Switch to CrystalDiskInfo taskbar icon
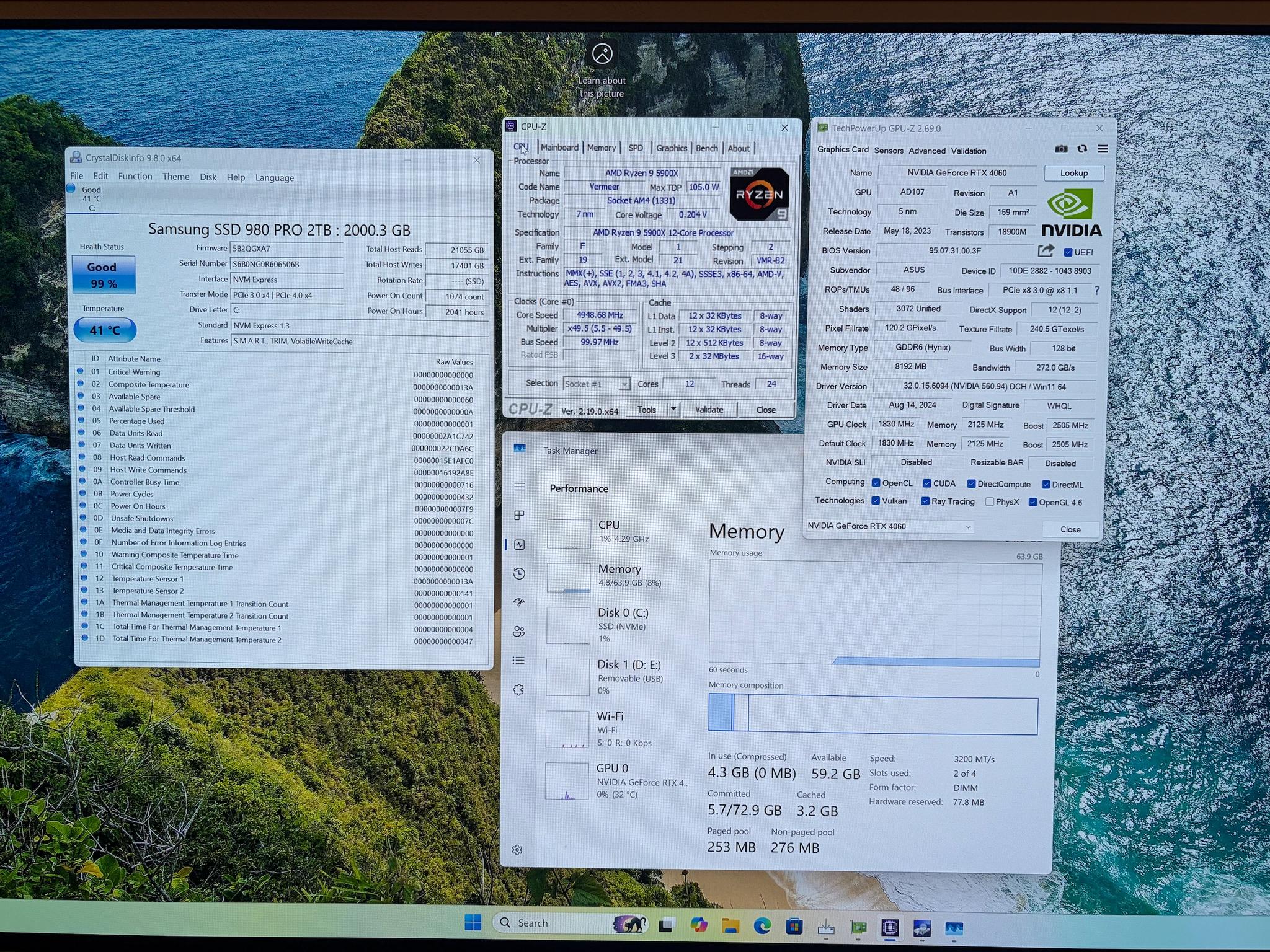This screenshot has width=1270, height=952. pyautogui.click(x=922, y=928)
